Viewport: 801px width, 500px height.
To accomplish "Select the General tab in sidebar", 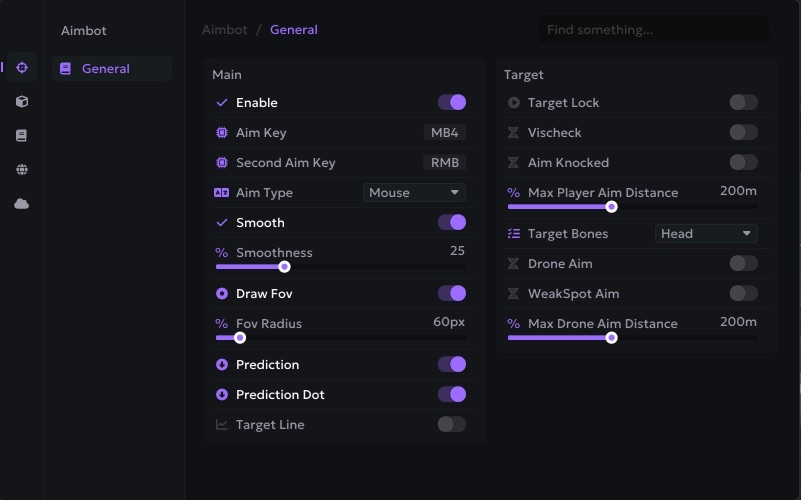I will pos(105,69).
